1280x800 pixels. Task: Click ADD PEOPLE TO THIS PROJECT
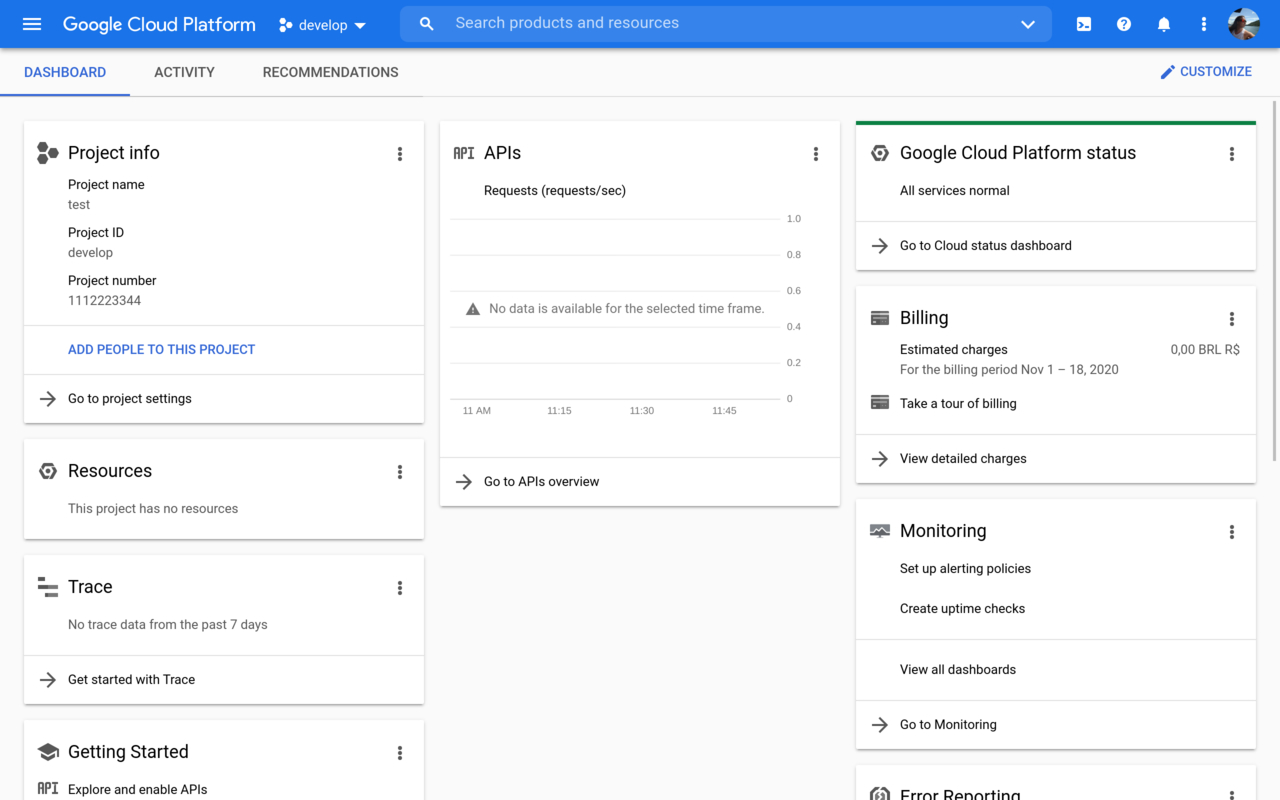click(x=161, y=349)
